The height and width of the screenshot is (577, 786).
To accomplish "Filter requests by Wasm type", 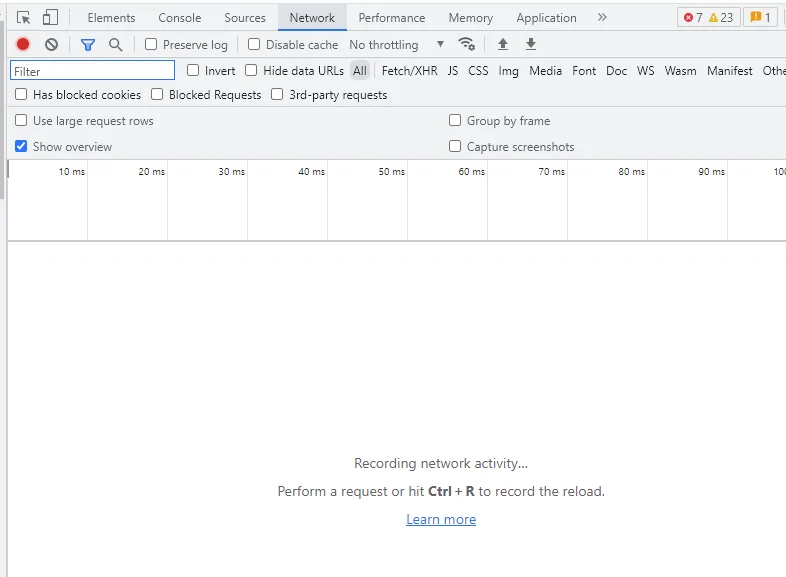I will click(680, 71).
